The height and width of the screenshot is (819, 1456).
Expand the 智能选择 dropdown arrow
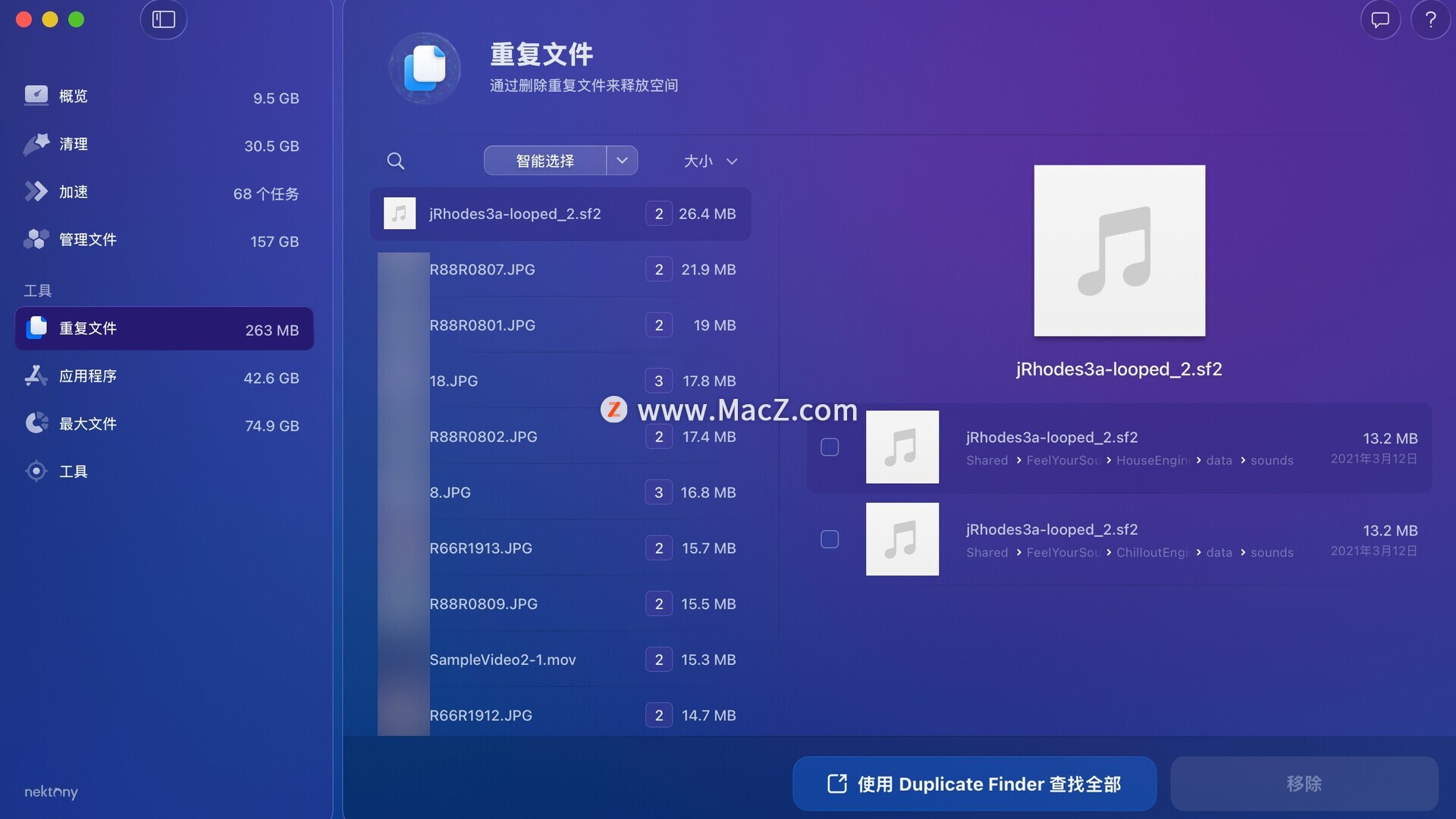pos(622,161)
